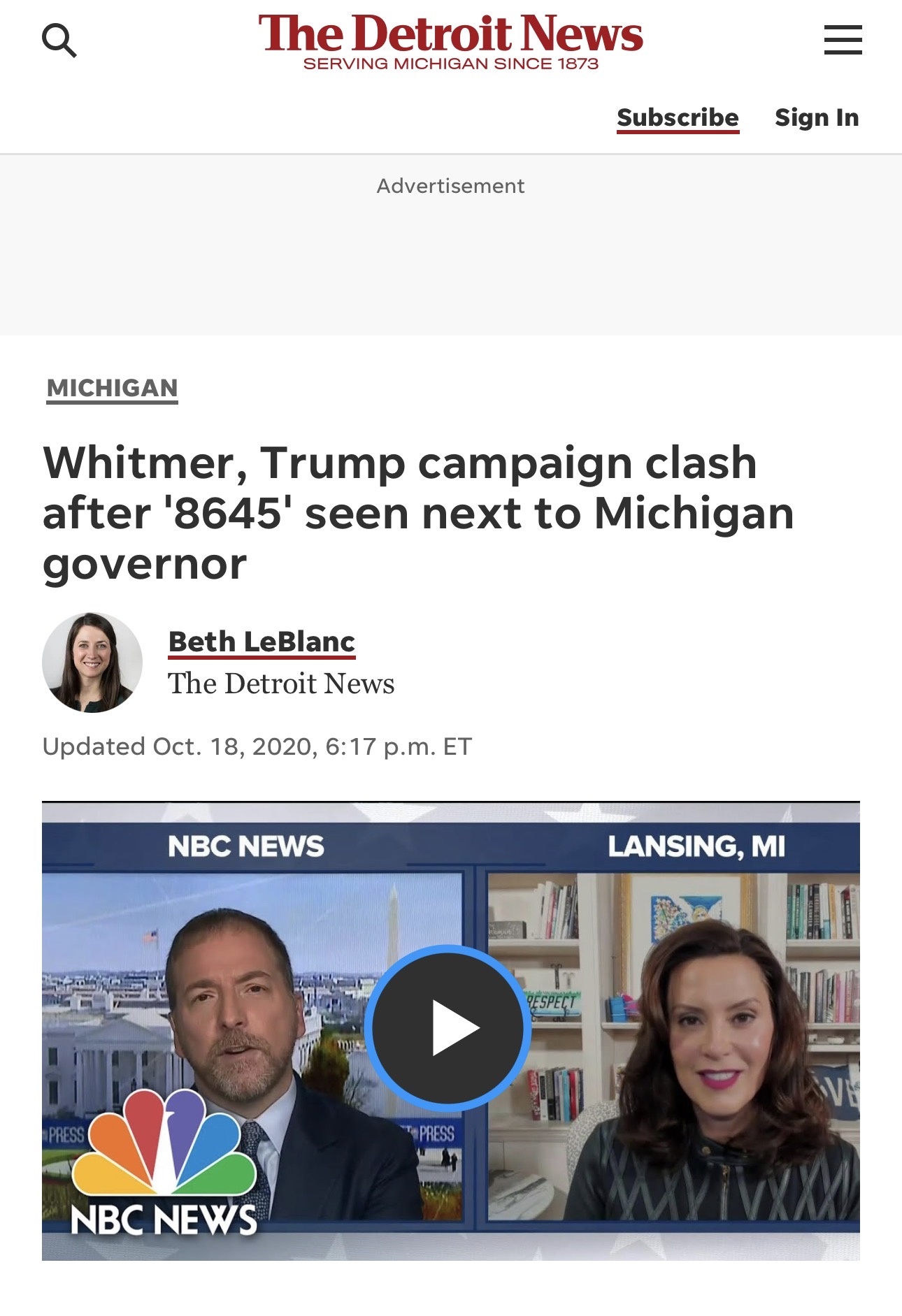902x1316 pixels.
Task: Click The Detroit News byline text
Action: [281, 684]
